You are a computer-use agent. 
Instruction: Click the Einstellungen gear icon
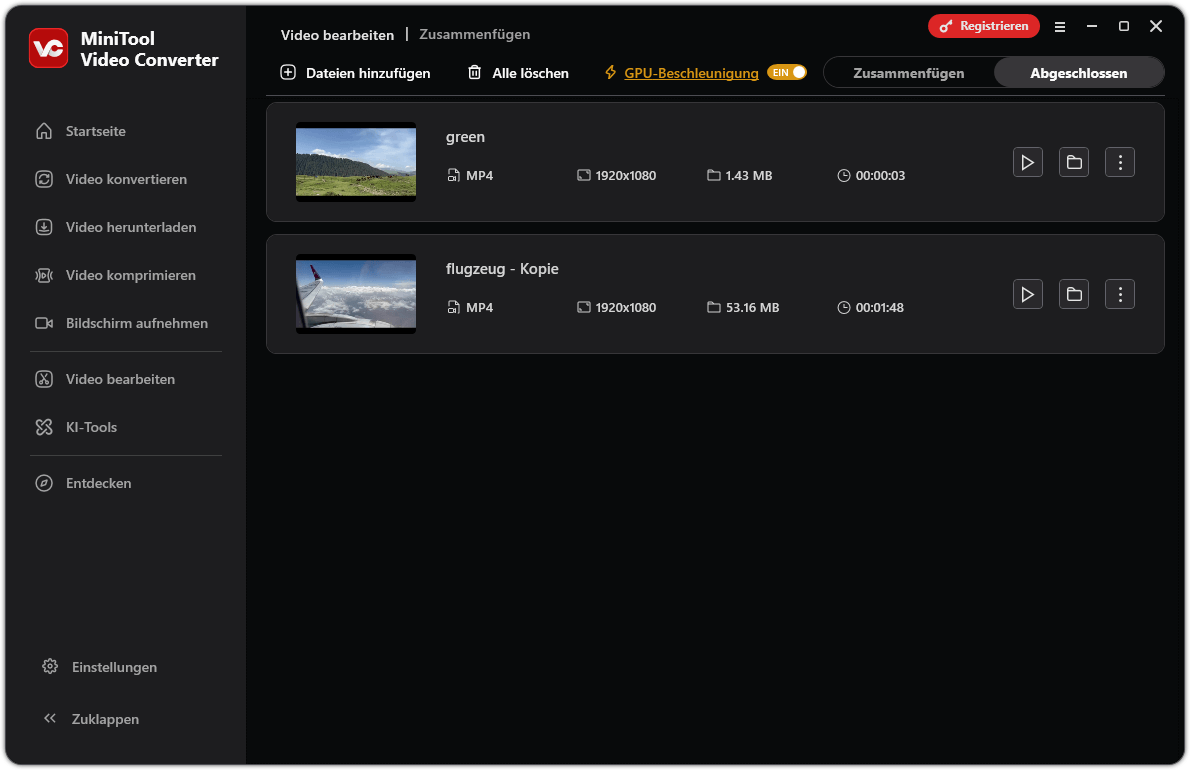(x=50, y=666)
